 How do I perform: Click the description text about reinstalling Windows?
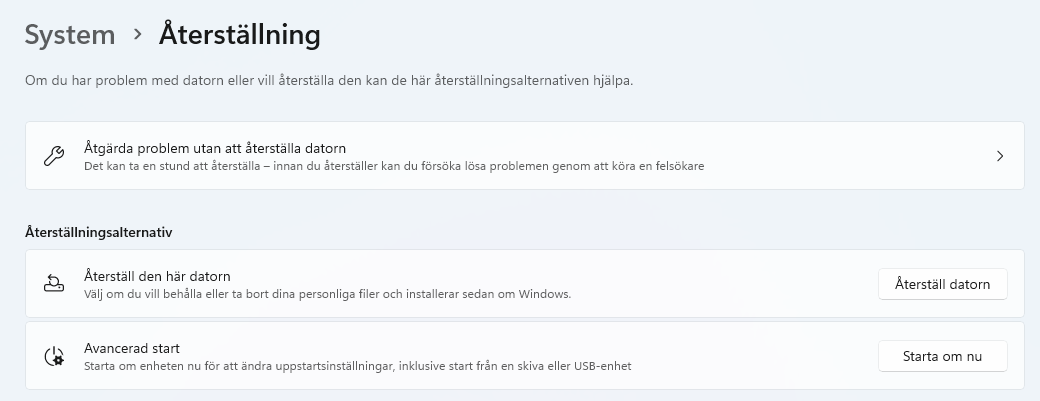point(327,294)
